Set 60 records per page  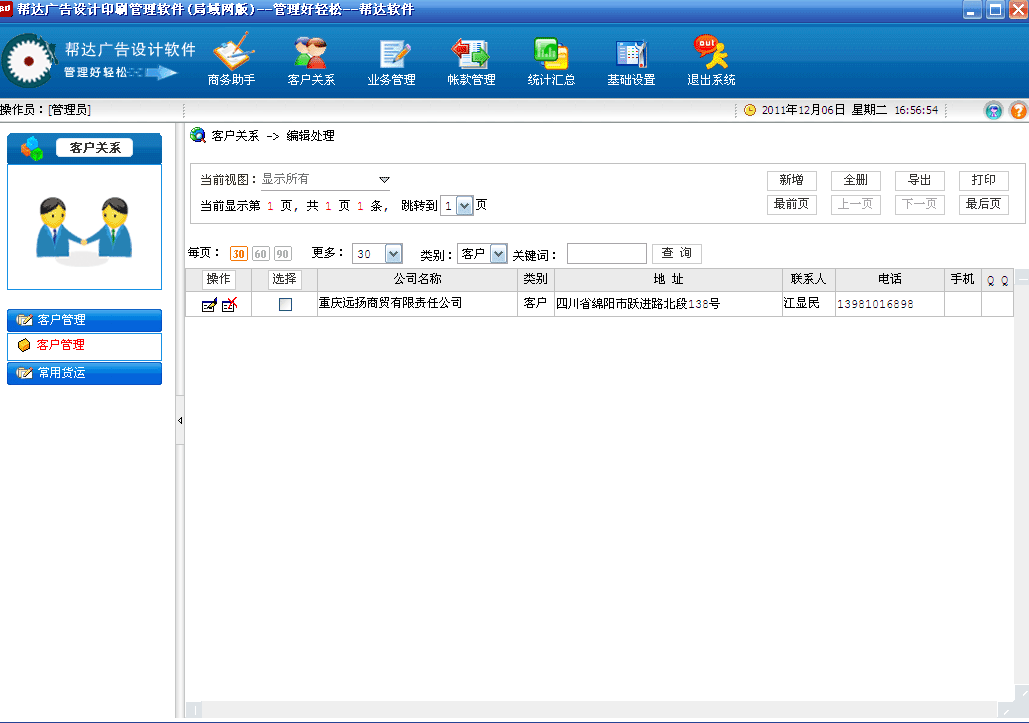coord(260,254)
